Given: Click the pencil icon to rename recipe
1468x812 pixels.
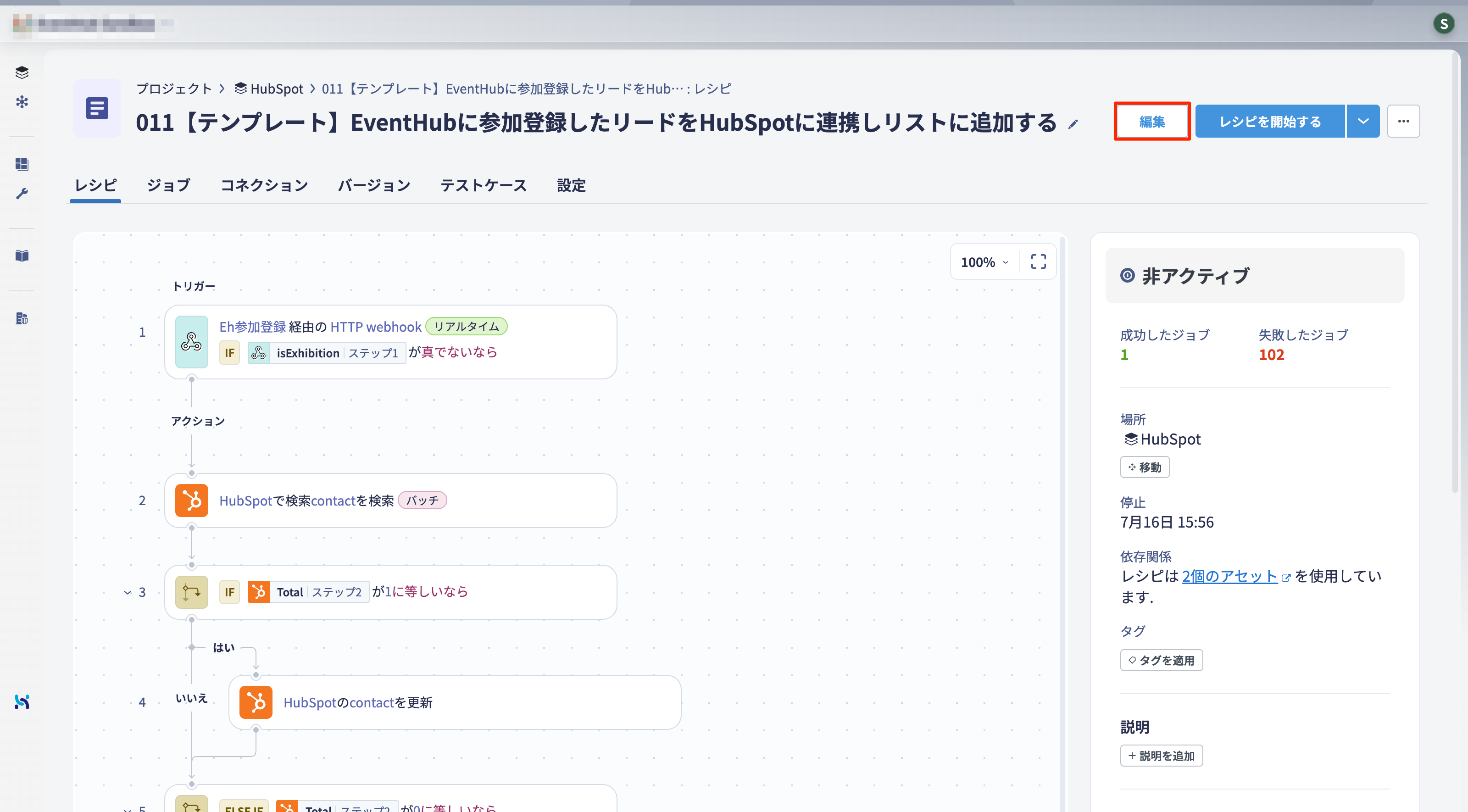Looking at the screenshot, I should click(x=1073, y=124).
